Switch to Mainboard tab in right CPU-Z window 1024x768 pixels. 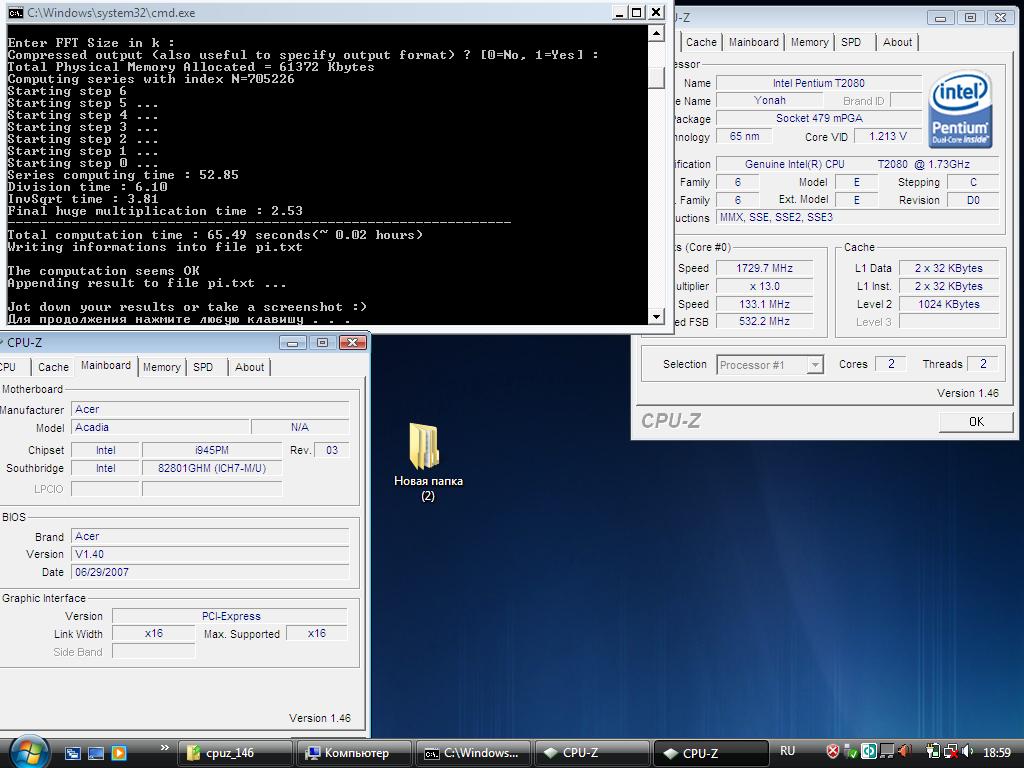(x=754, y=42)
